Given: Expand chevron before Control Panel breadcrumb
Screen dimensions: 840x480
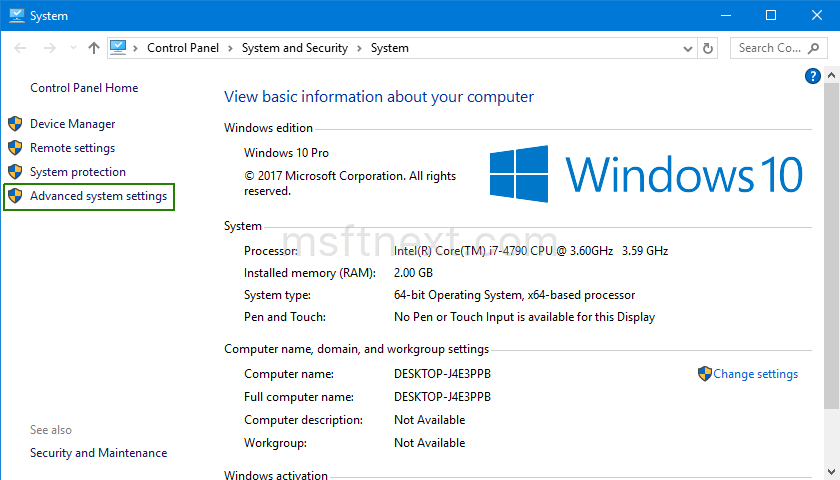Looking at the screenshot, I should (x=136, y=48).
